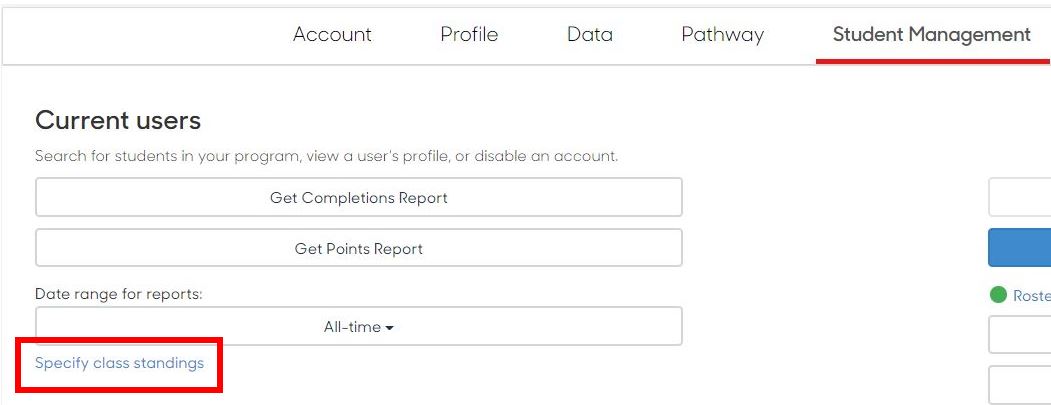1051x405 pixels.
Task: Click the bottom-most field on the right
Action: click(1019, 385)
